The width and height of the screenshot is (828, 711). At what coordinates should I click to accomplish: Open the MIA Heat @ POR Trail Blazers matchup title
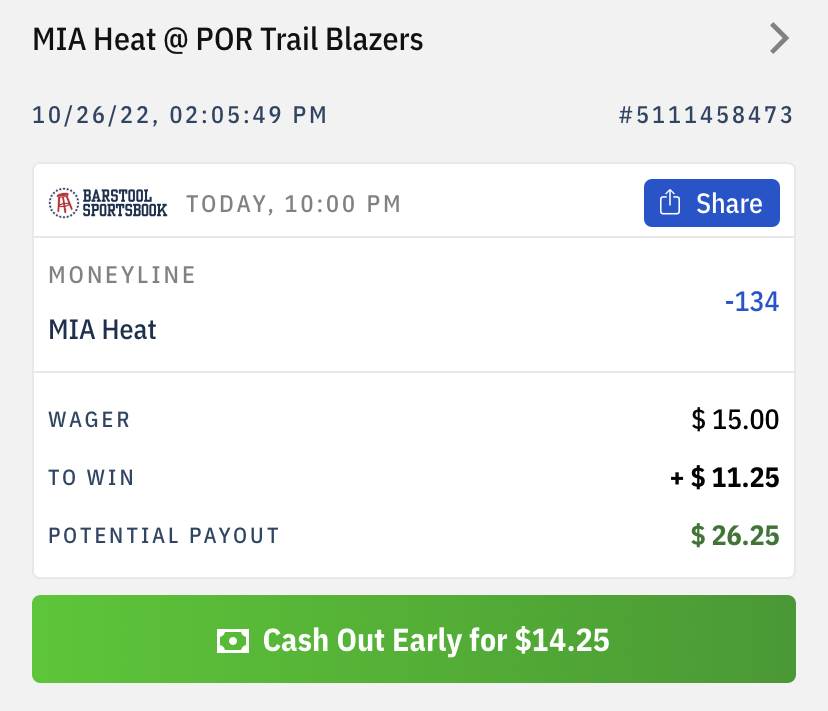(x=228, y=40)
